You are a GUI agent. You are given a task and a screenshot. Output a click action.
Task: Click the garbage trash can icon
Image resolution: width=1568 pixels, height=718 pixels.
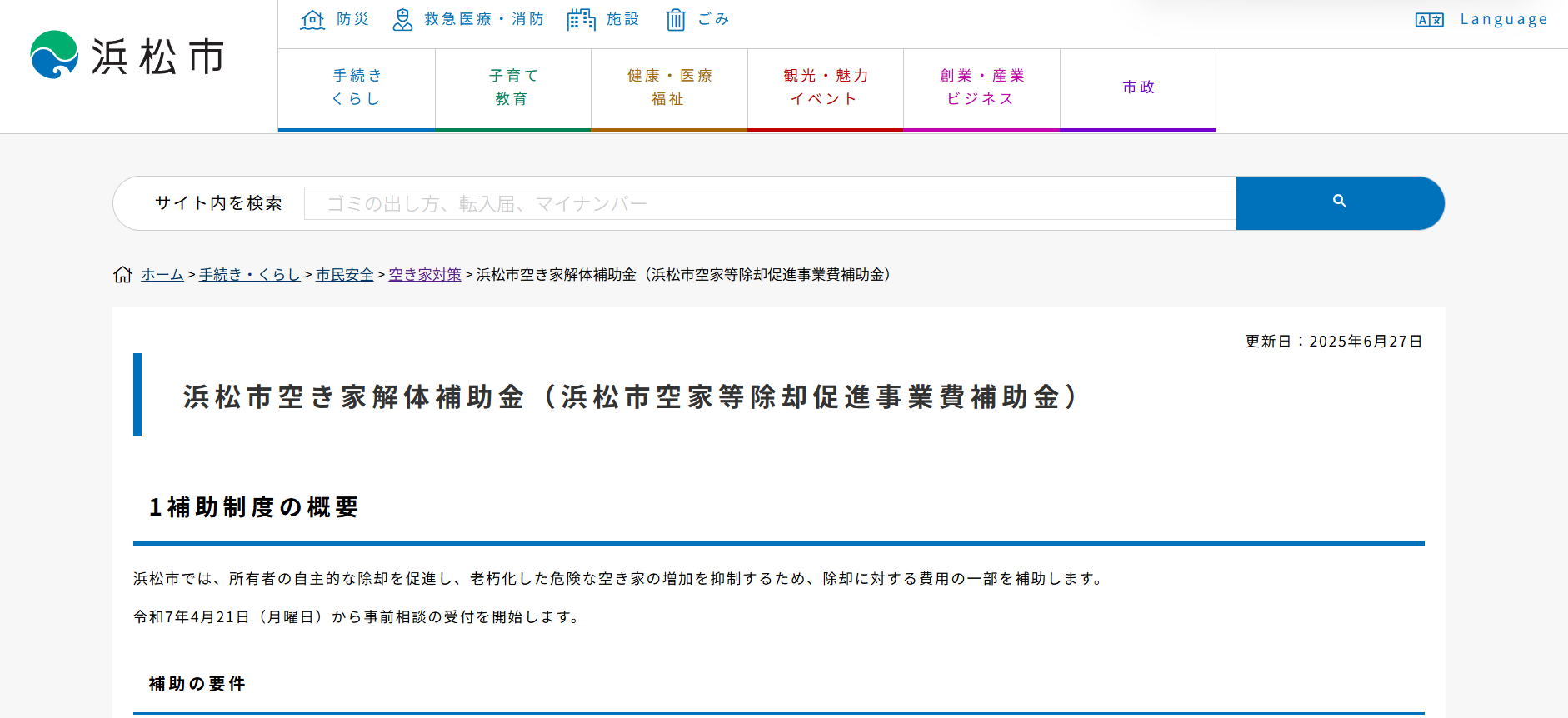[676, 19]
